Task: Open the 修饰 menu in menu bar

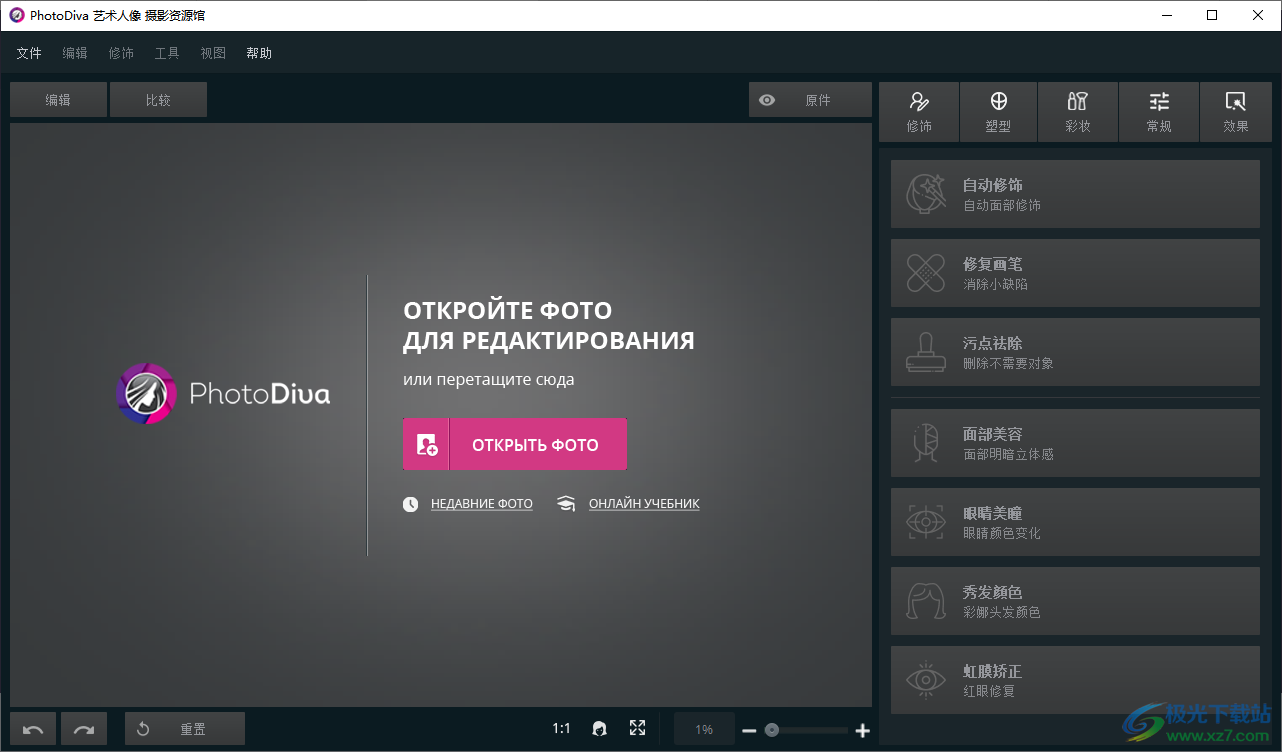Action: pyautogui.click(x=121, y=53)
